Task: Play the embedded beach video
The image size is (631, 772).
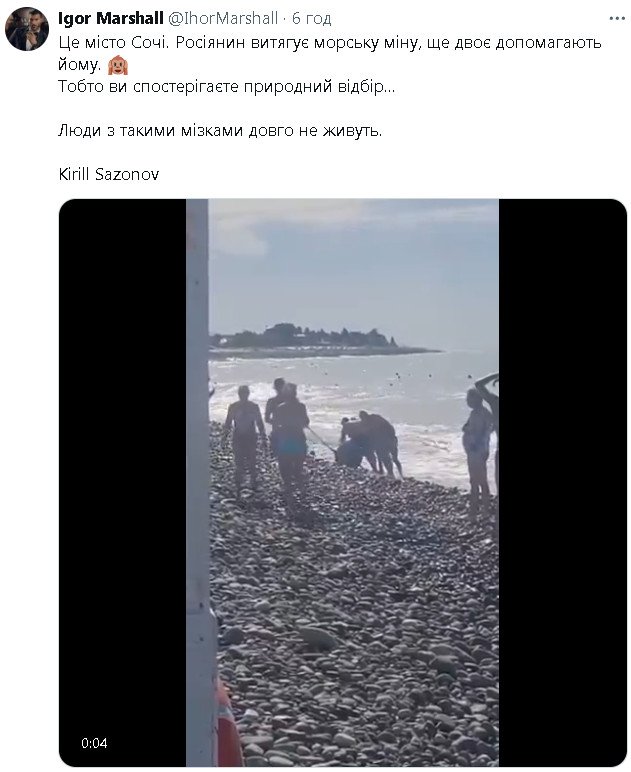Action: pos(342,482)
